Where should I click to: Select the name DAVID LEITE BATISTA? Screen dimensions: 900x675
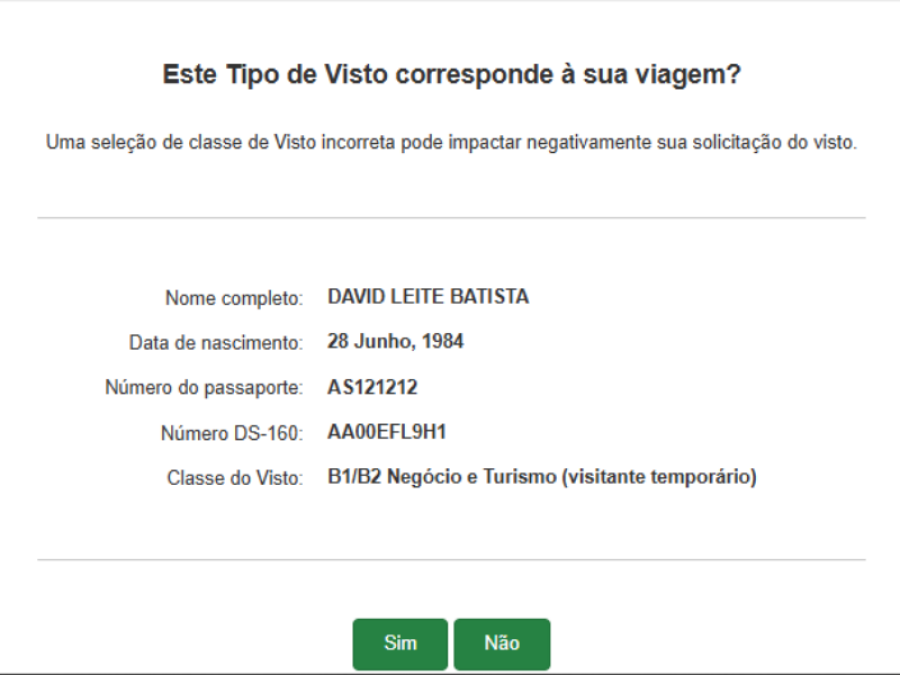point(428,297)
